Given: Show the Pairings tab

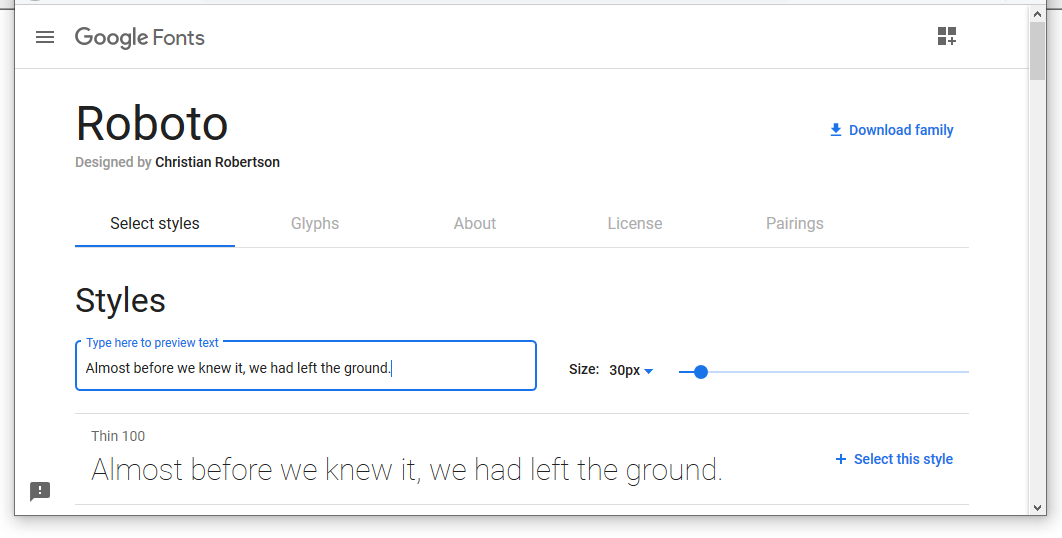Looking at the screenshot, I should point(795,224).
